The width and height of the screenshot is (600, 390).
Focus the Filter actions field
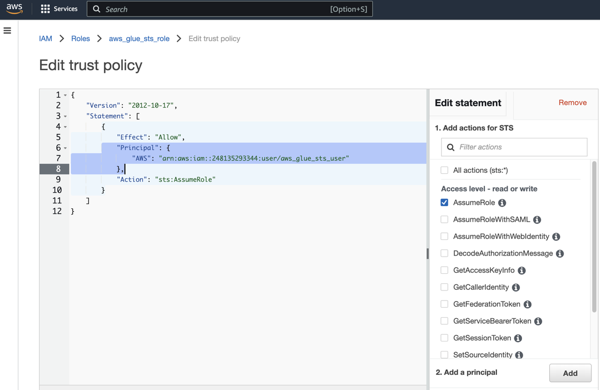coord(514,147)
